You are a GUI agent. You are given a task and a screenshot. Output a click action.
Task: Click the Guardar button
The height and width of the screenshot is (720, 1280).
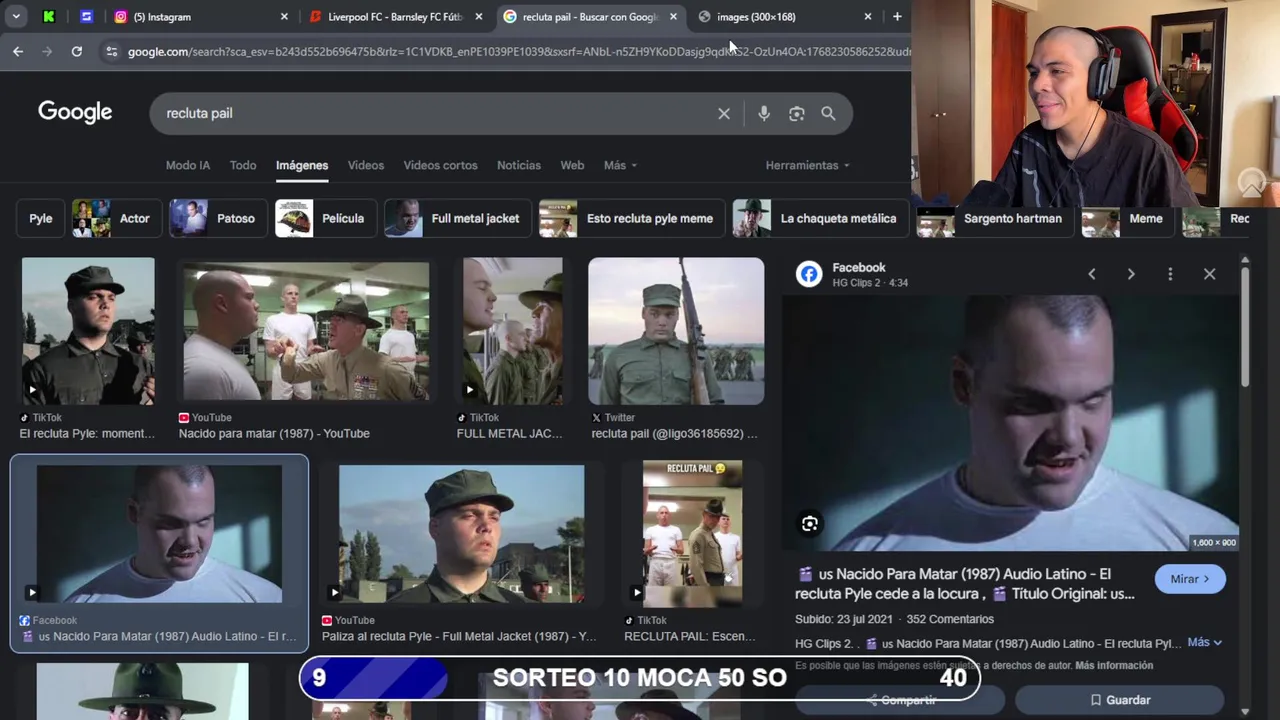tap(1120, 700)
